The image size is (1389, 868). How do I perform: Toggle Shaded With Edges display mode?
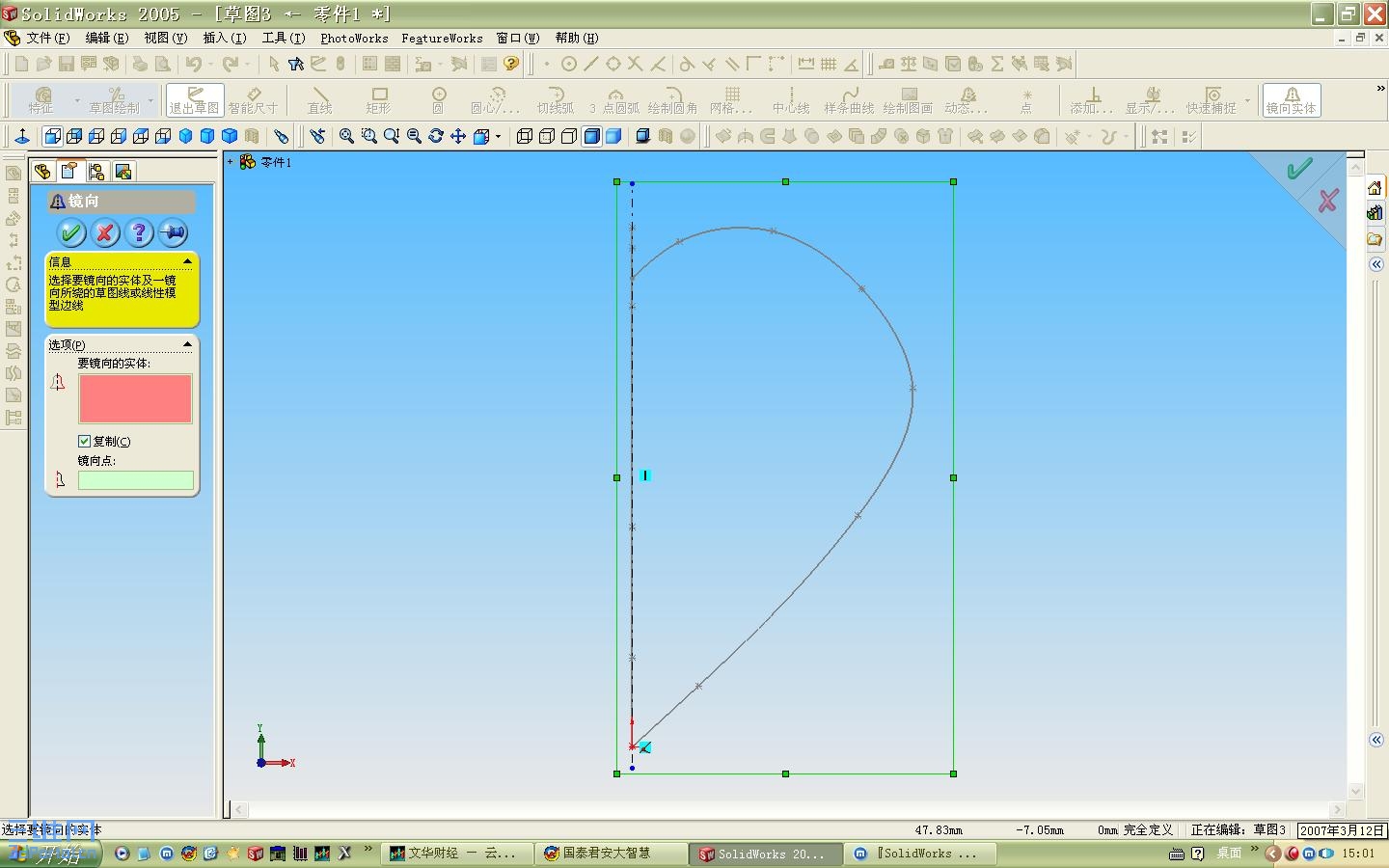click(x=591, y=136)
